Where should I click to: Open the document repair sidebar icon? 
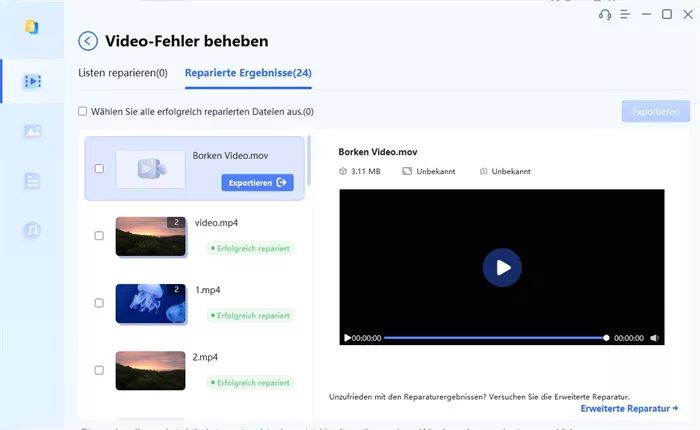[x=32, y=181]
